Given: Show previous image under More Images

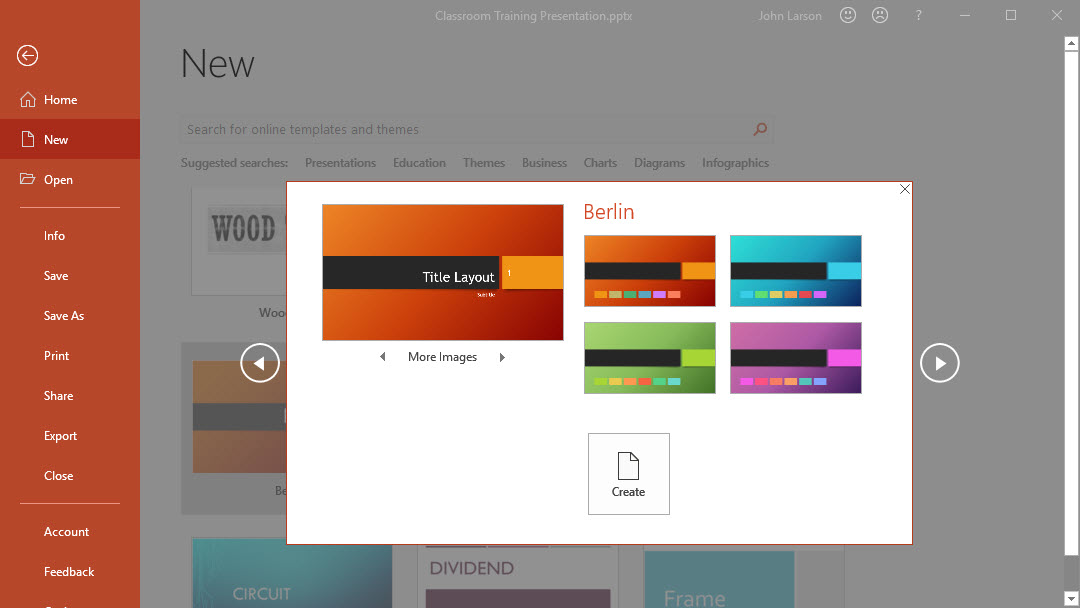Looking at the screenshot, I should (x=382, y=357).
